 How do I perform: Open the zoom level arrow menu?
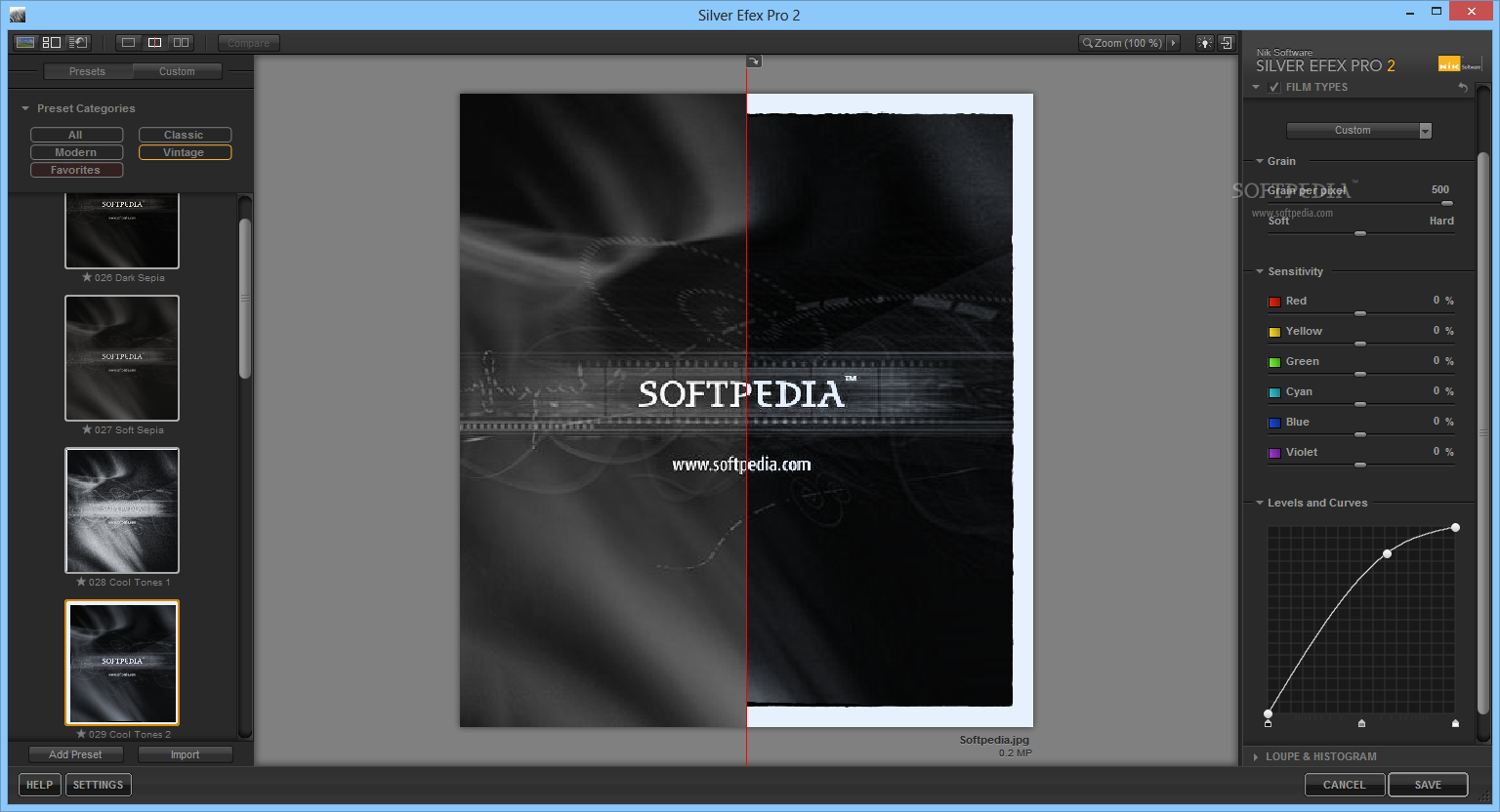point(1174,43)
